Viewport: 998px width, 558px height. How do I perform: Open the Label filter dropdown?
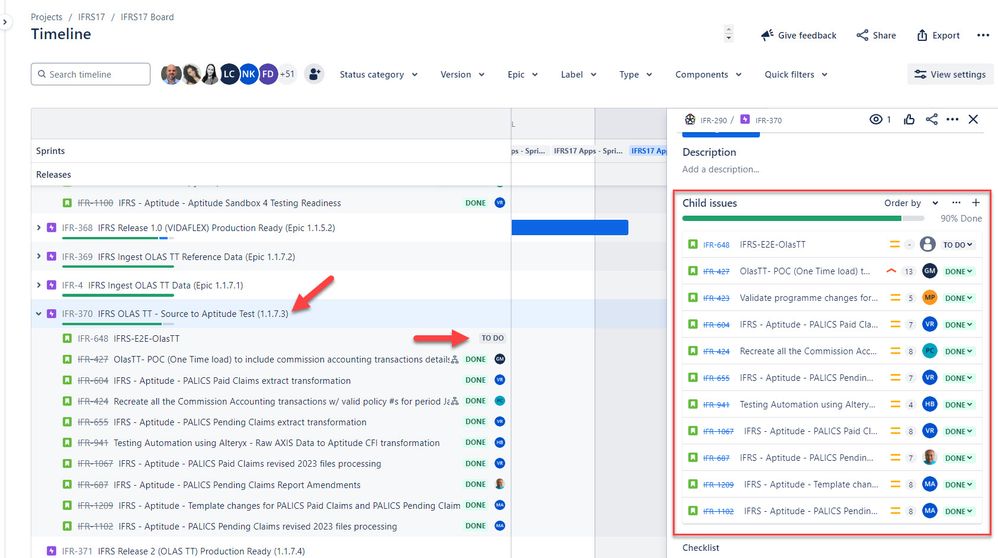click(579, 74)
